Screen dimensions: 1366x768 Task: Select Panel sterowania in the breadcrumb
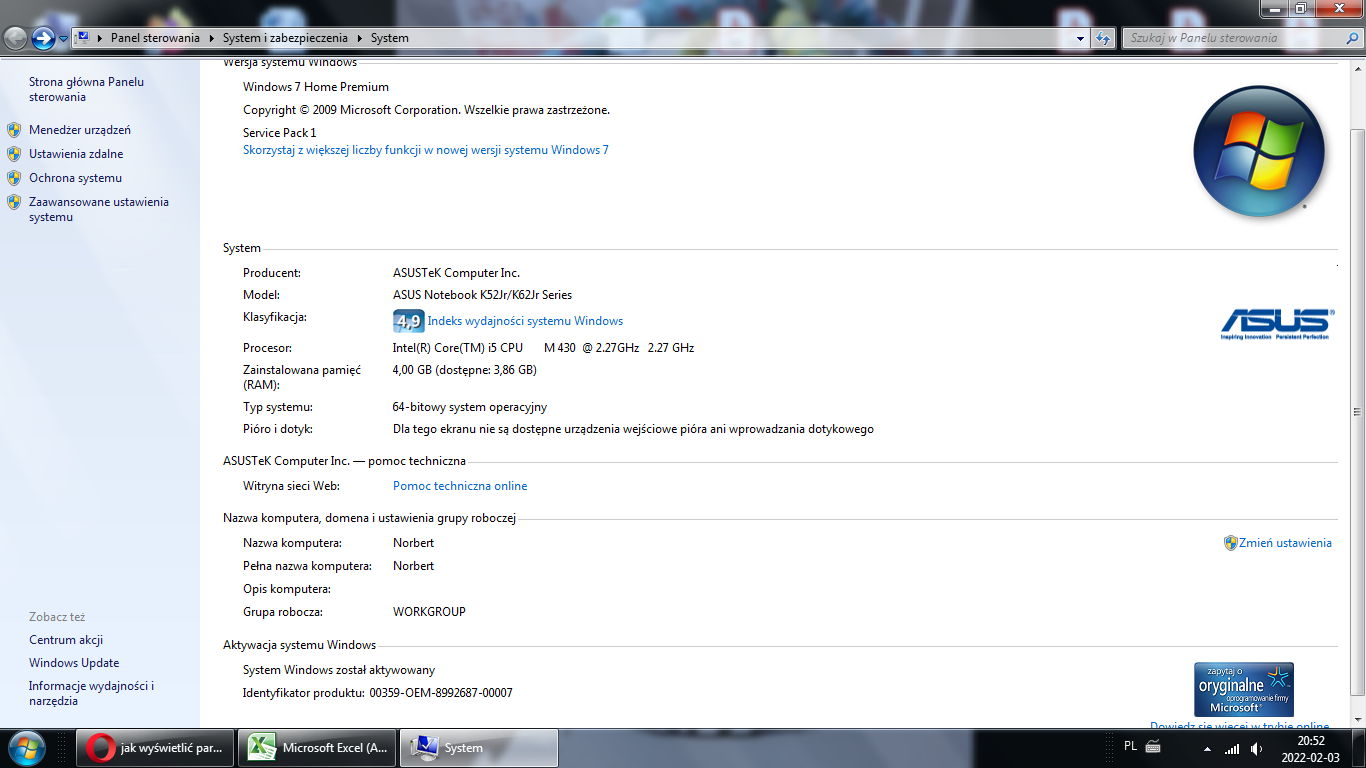click(155, 38)
